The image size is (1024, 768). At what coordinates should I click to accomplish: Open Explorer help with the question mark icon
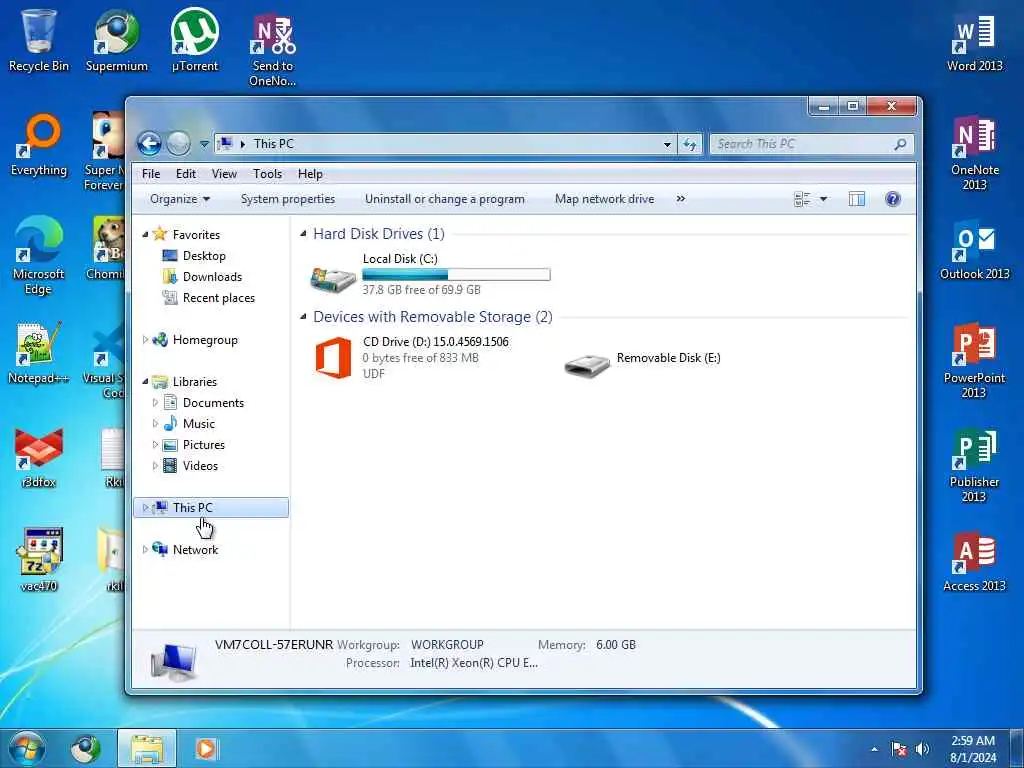point(893,199)
